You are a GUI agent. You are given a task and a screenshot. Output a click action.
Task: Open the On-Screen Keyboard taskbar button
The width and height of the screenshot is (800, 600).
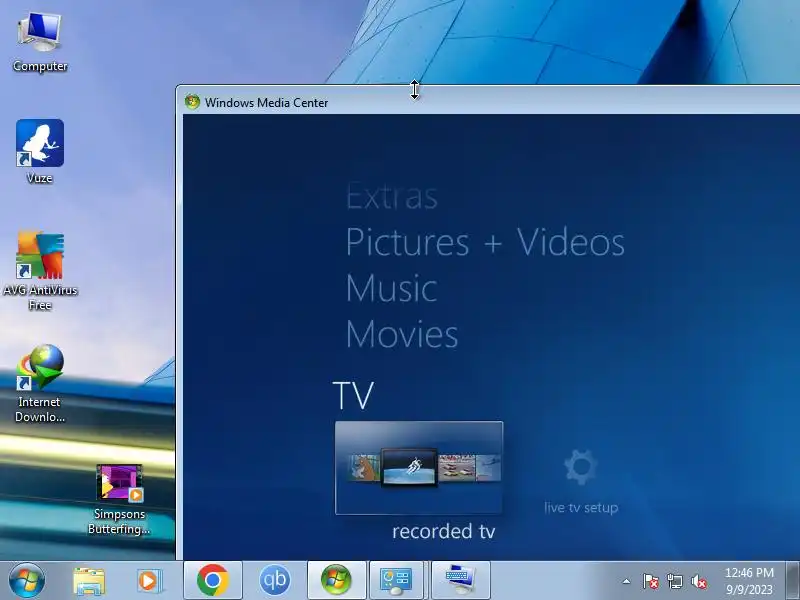point(460,580)
